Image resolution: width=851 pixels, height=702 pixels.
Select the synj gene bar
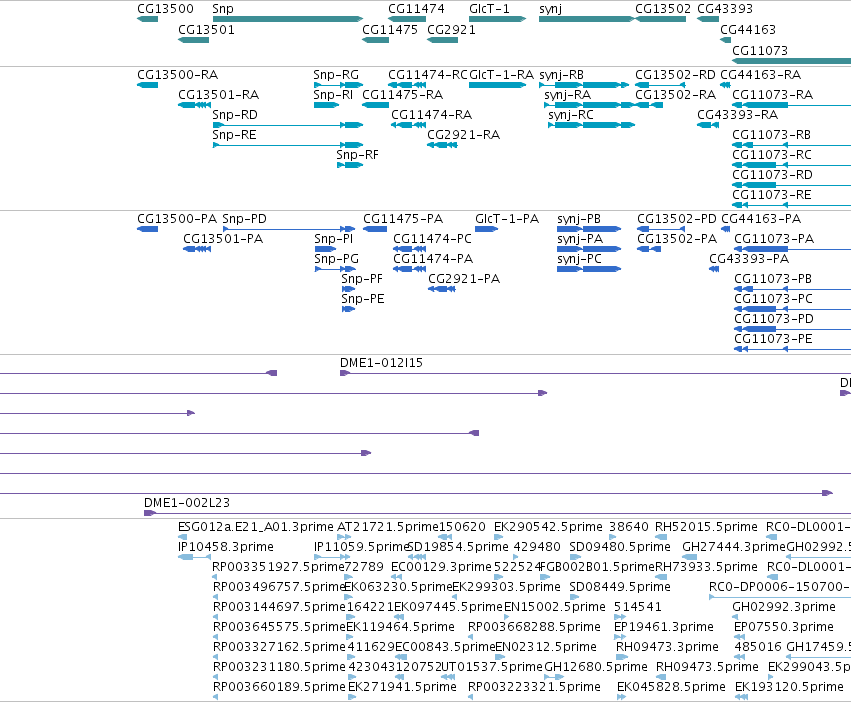pos(587,19)
